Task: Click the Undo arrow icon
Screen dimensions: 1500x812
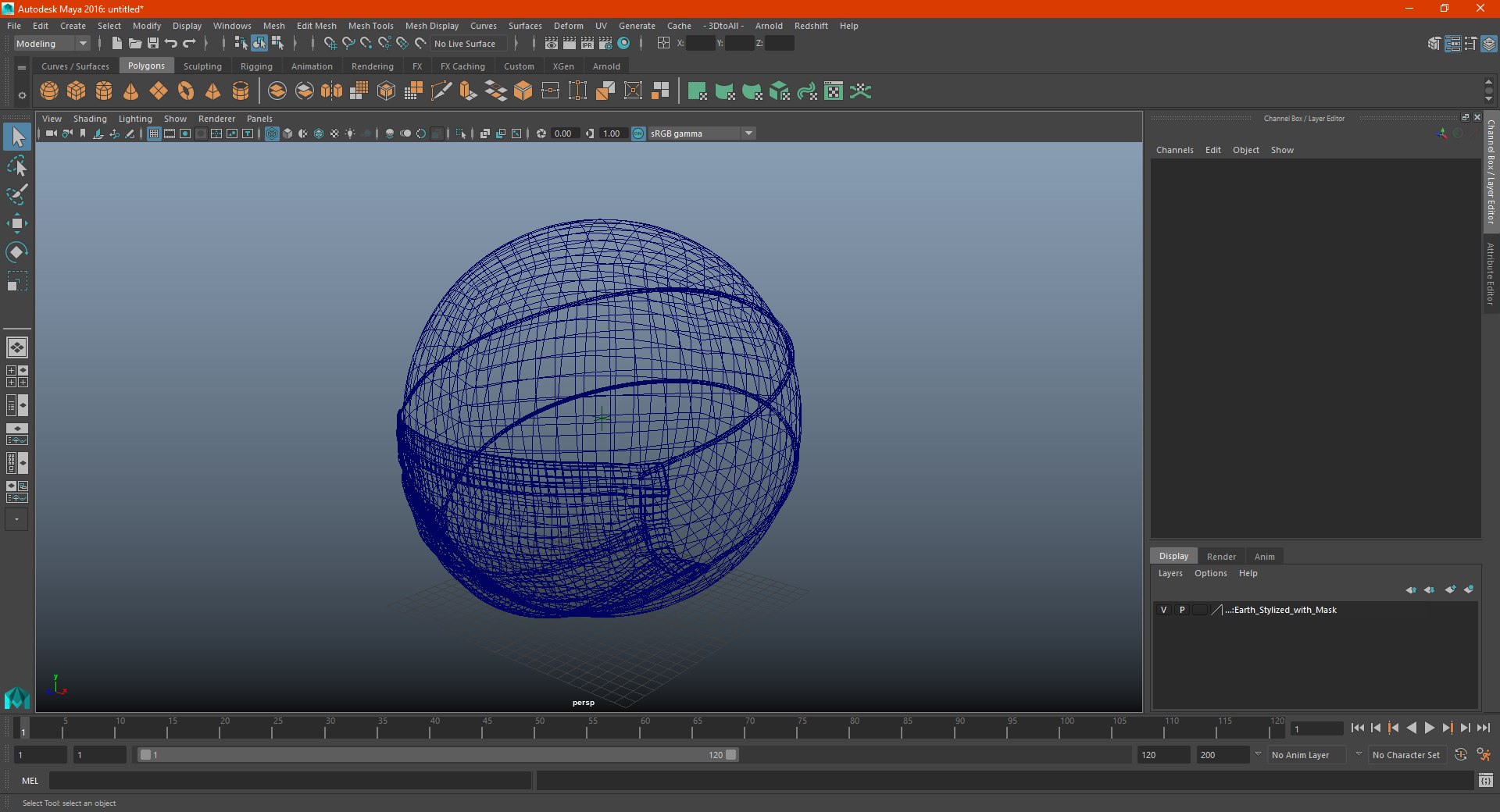Action: pos(170,44)
